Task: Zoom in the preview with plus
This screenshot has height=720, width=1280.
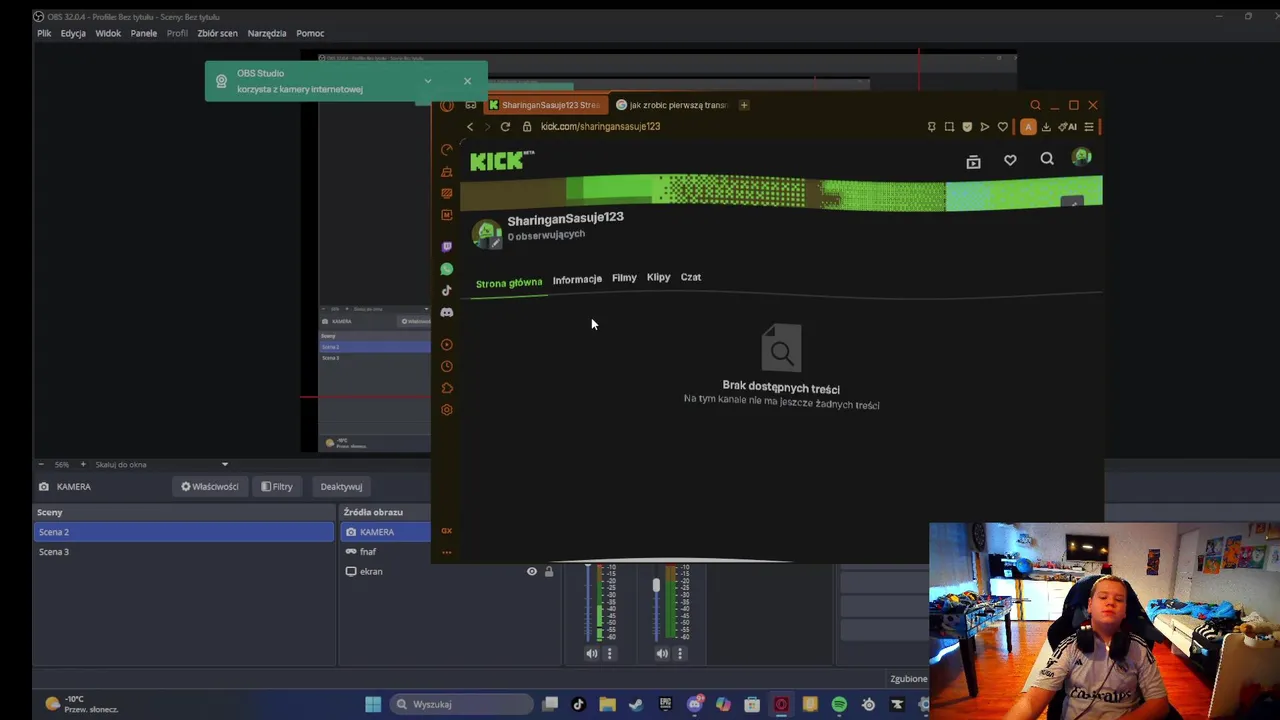Action: pyautogui.click(x=83, y=464)
